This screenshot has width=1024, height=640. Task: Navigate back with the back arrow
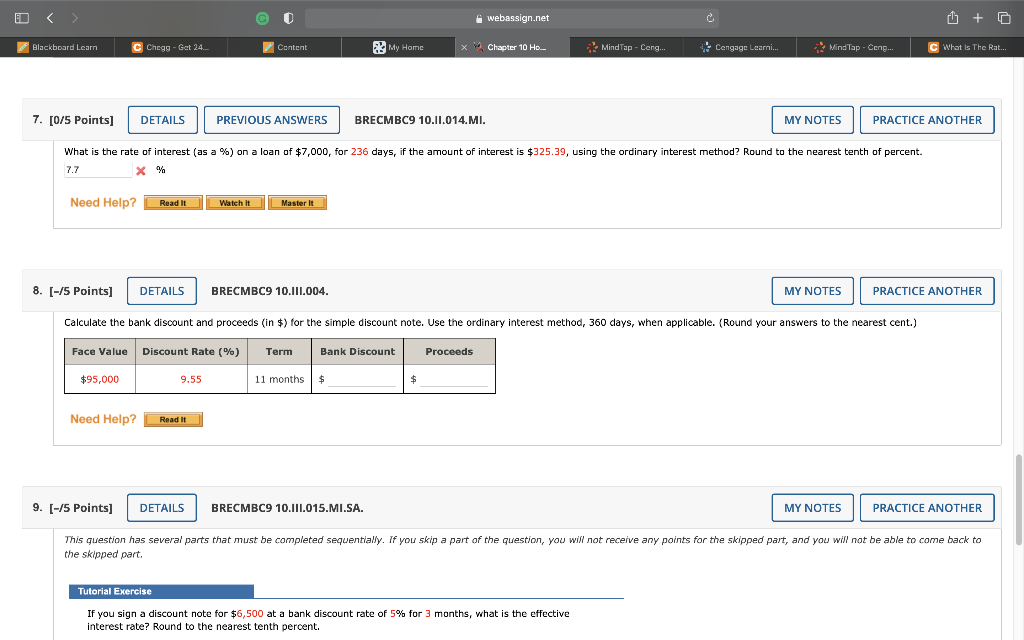(48, 17)
